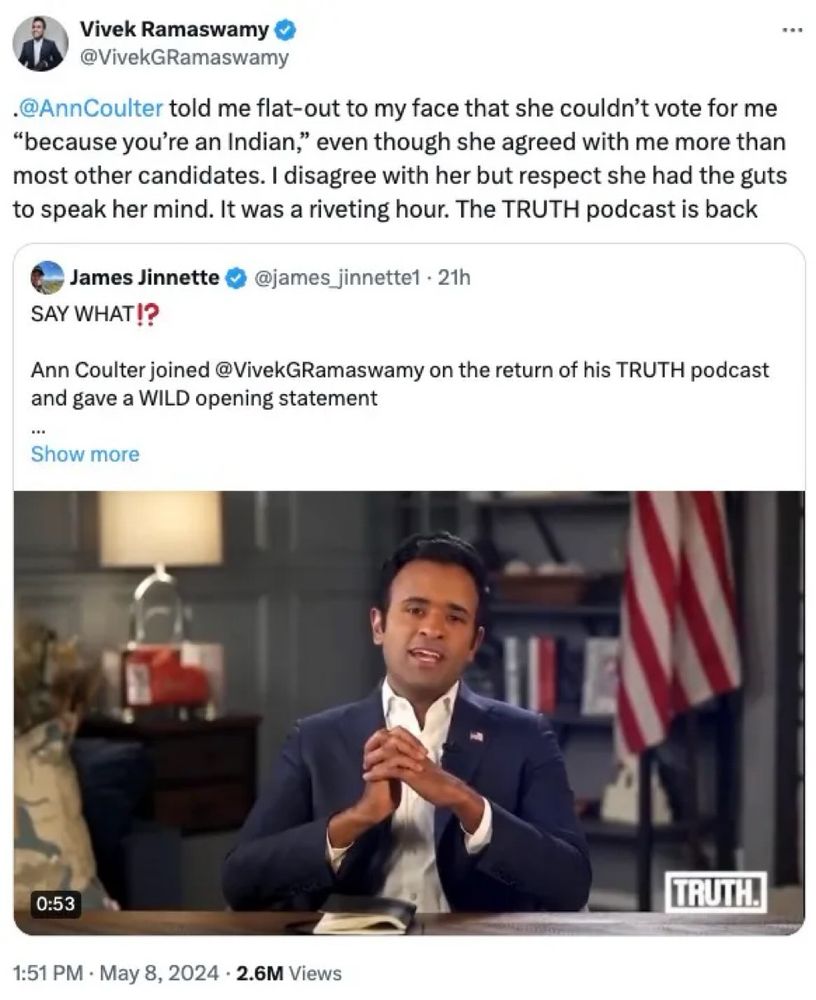Screen dimensions: 816x1000
Task: Expand quoted post with Show more
Action: point(85,454)
